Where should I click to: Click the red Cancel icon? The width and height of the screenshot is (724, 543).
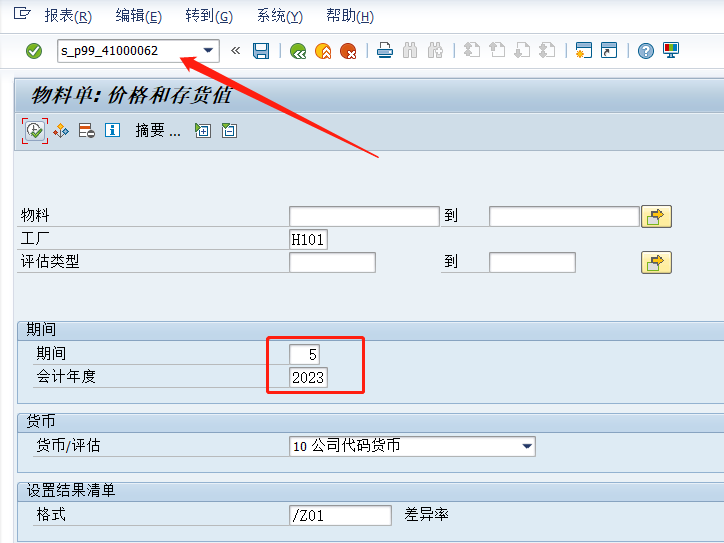click(348, 51)
